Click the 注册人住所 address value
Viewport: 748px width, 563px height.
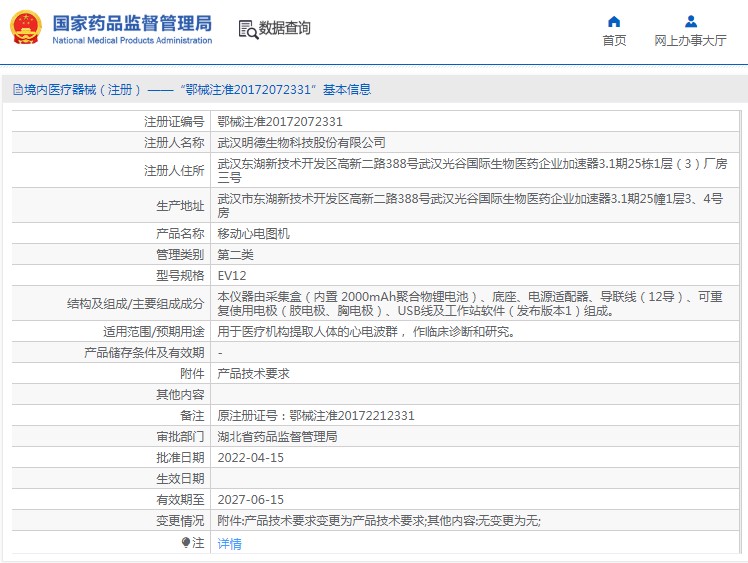472,170
